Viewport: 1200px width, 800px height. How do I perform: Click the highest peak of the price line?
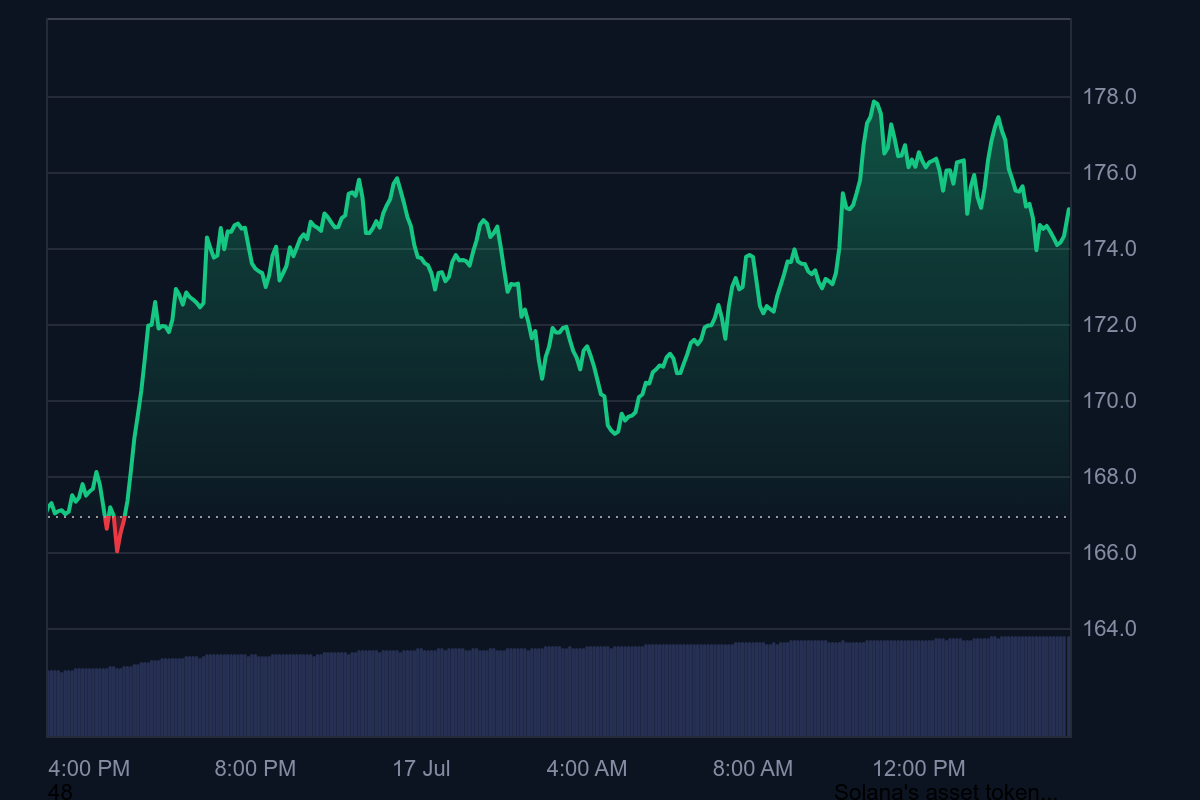tap(874, 101)
